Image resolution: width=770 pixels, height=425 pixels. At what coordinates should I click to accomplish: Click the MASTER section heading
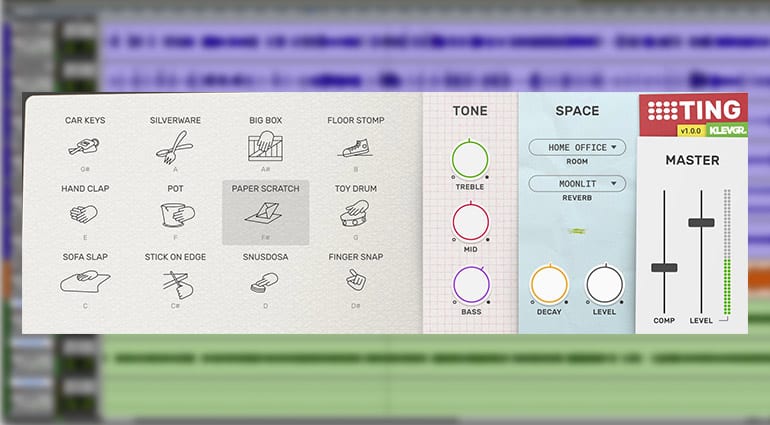click(x=692, y=160)
